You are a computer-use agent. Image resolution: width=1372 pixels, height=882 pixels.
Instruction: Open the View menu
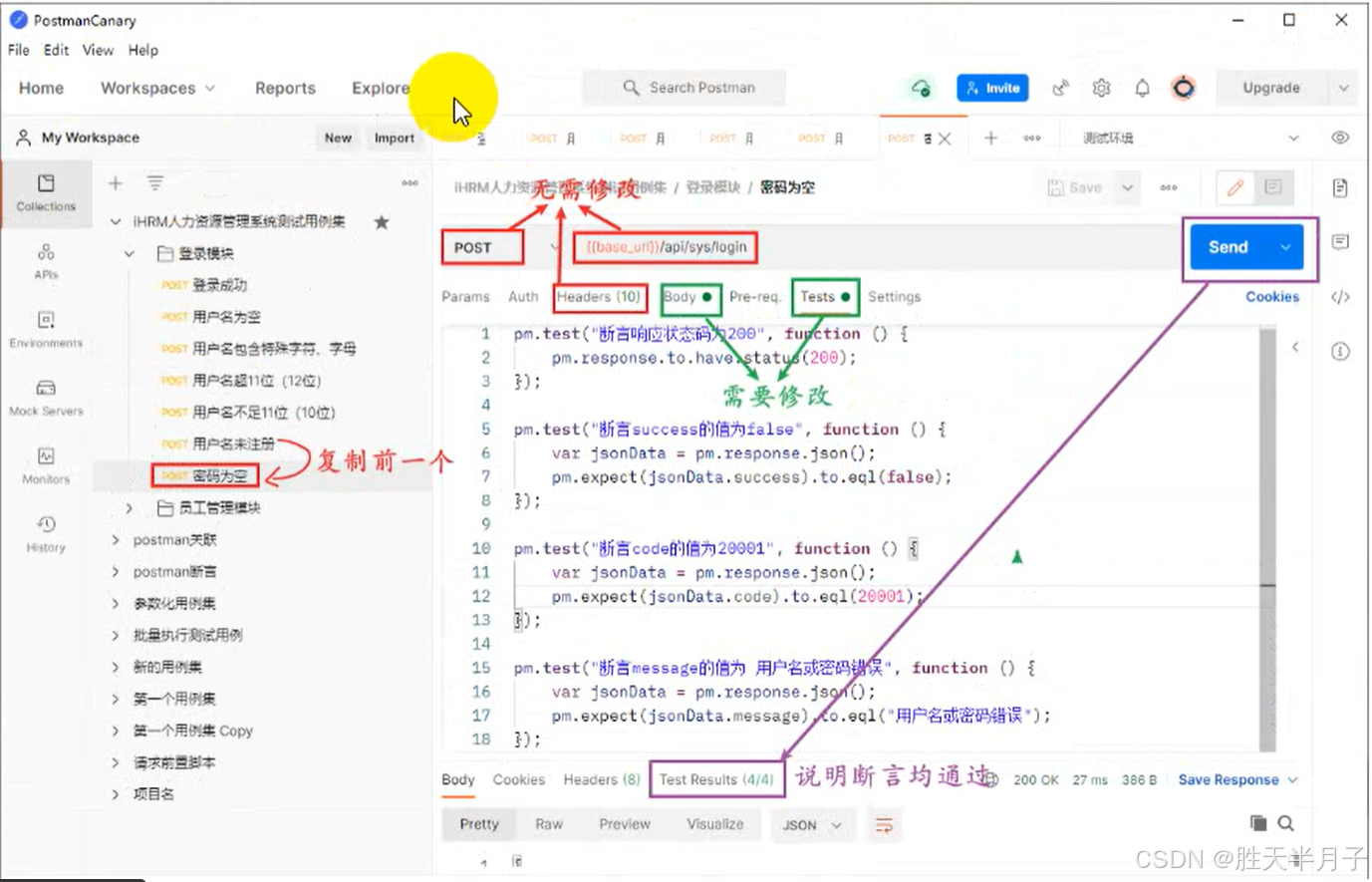click(x=98, y=50)
